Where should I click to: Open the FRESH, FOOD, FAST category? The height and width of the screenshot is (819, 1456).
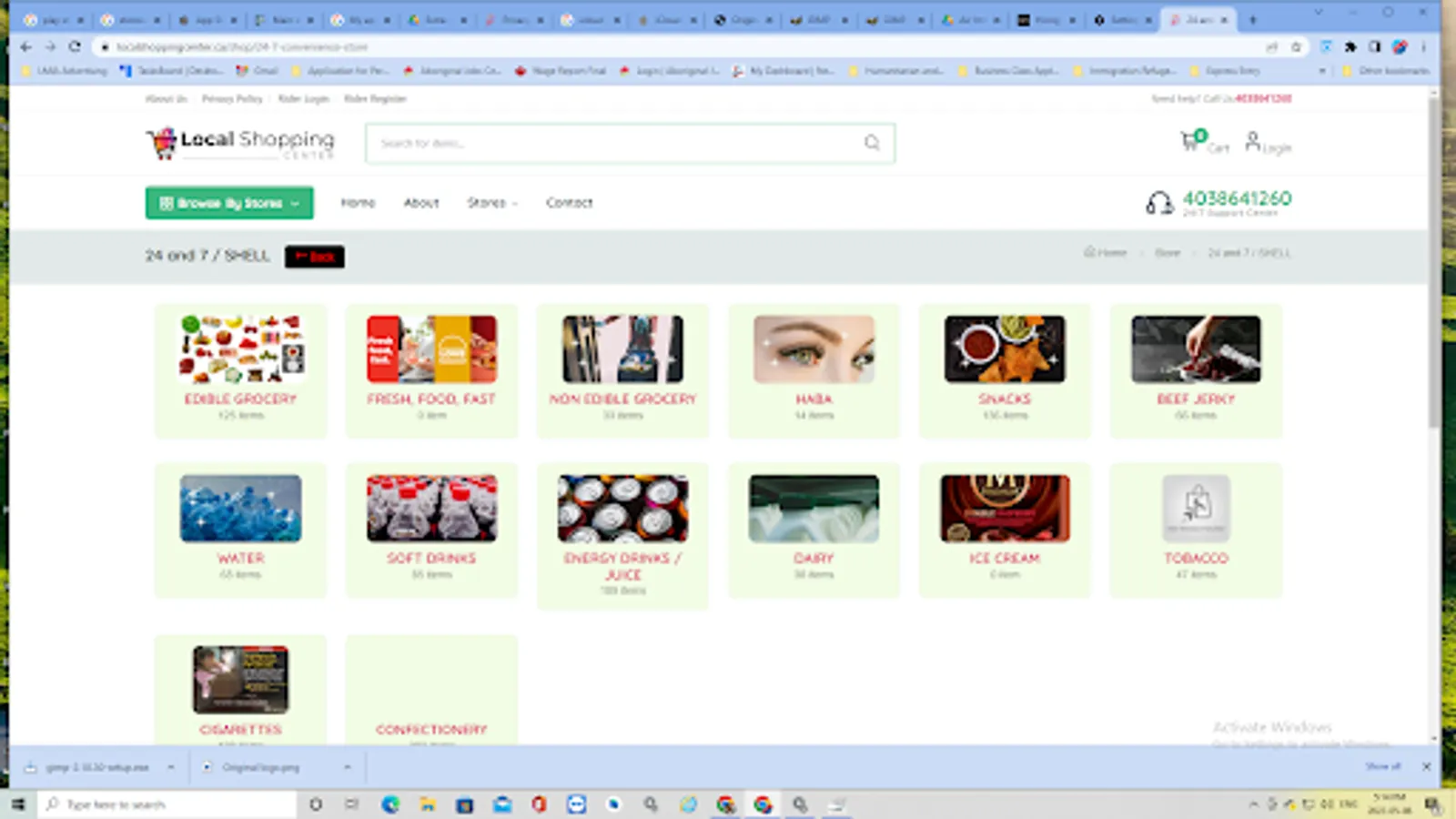tap(431, 371)
